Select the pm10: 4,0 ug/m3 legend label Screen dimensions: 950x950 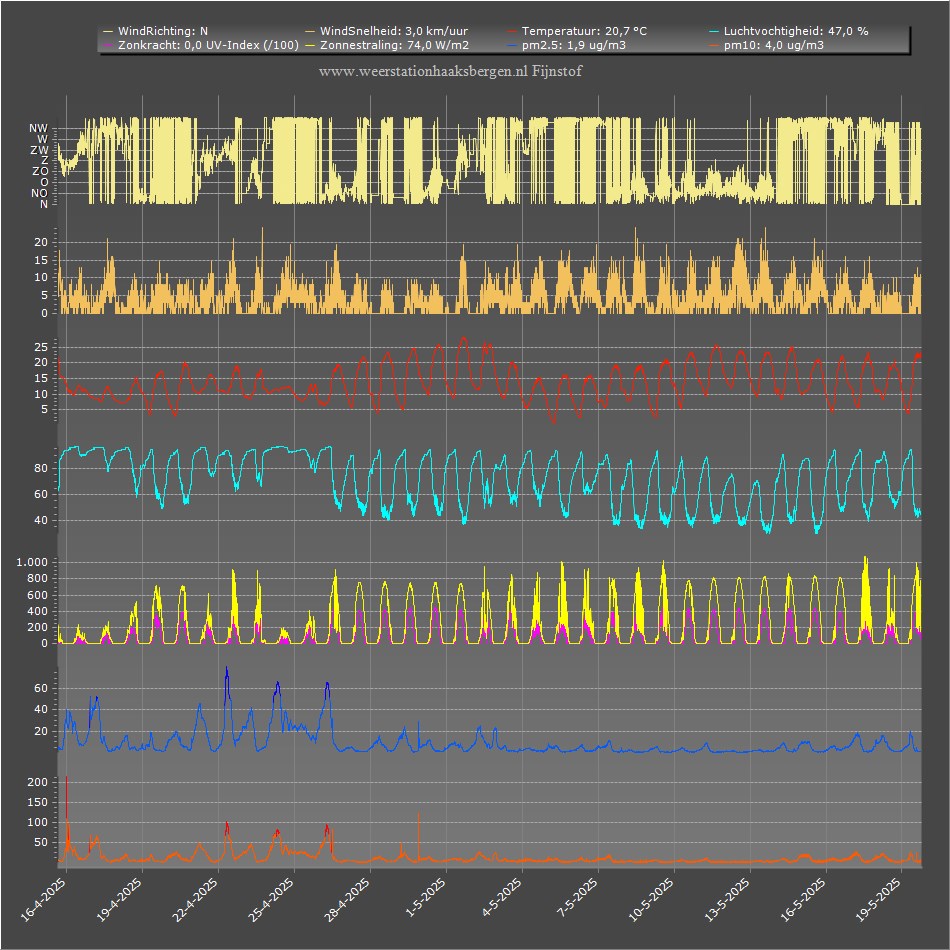(774, 45)
